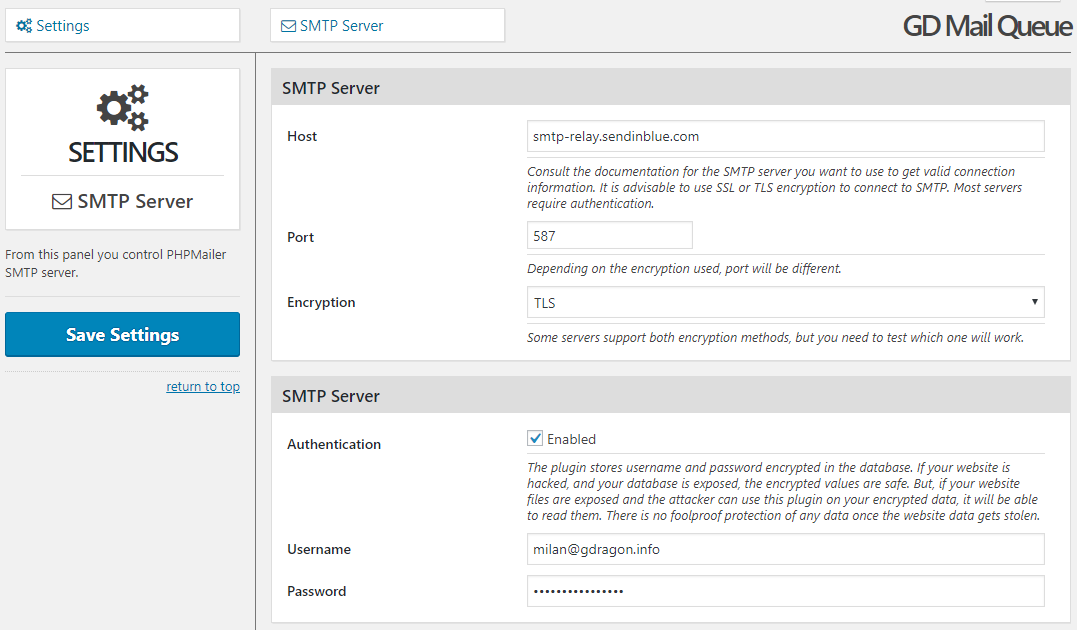Select the Username text field
This screenshot has height=630, width=1077.
tap(785, 549)
